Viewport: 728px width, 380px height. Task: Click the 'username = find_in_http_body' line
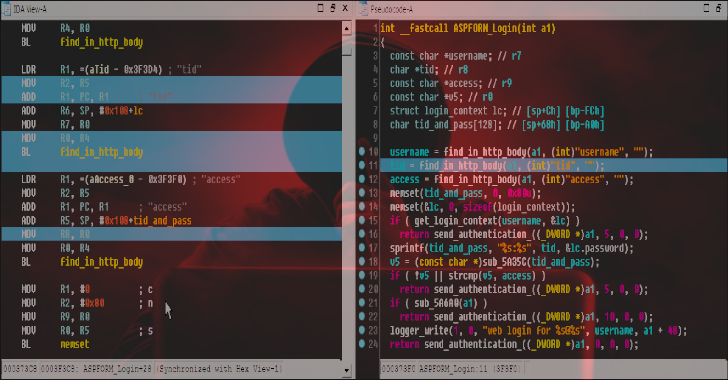tap(521, 152)
